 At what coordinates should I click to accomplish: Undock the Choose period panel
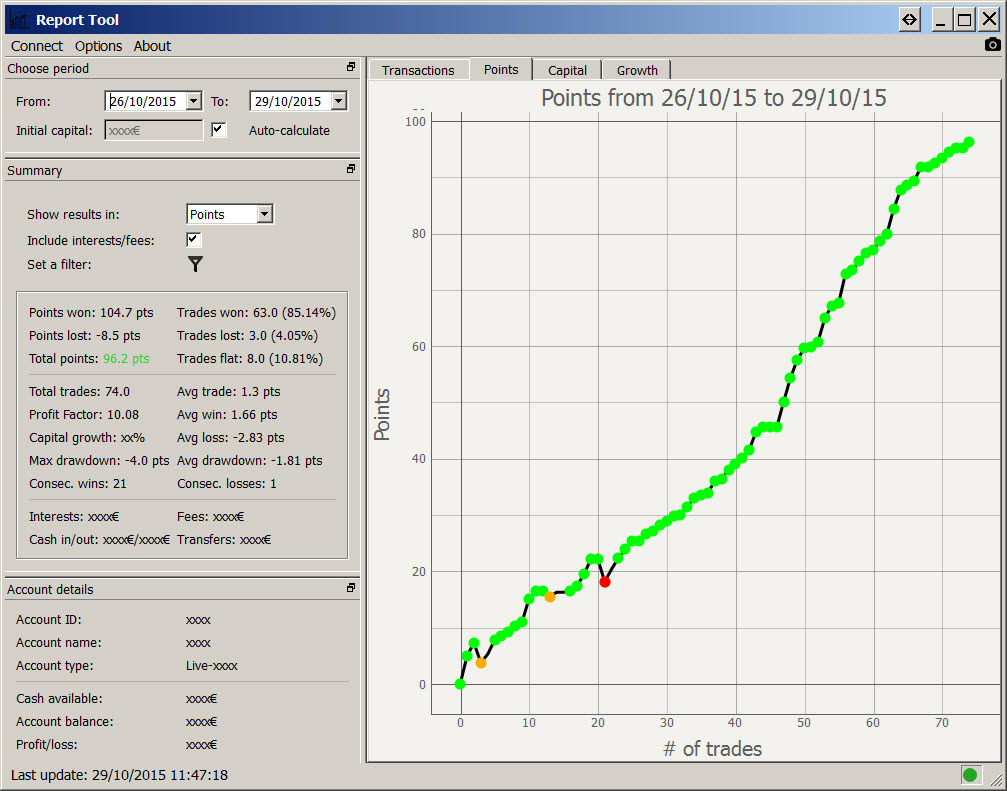351,68
